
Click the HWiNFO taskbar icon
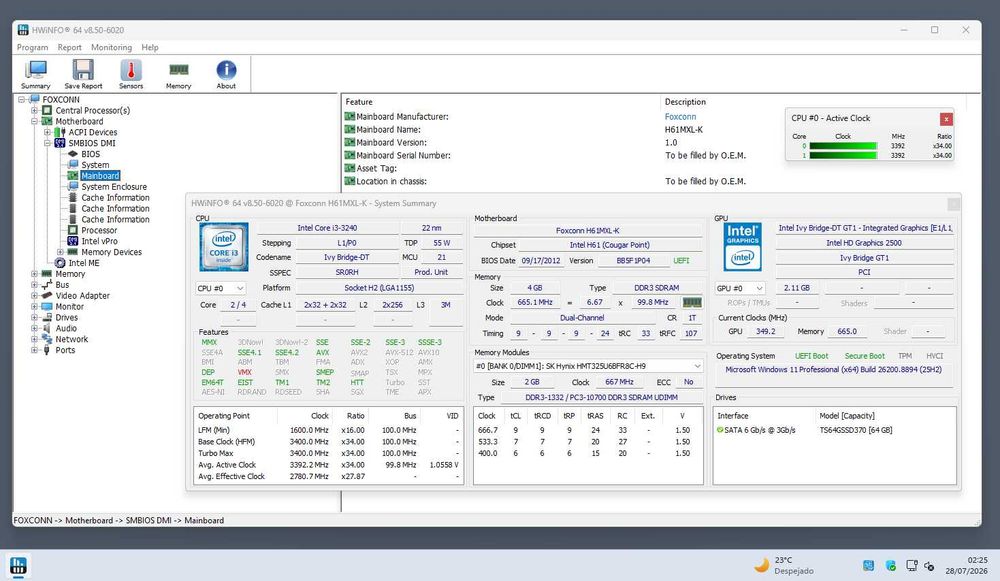(x=18, y=565)
